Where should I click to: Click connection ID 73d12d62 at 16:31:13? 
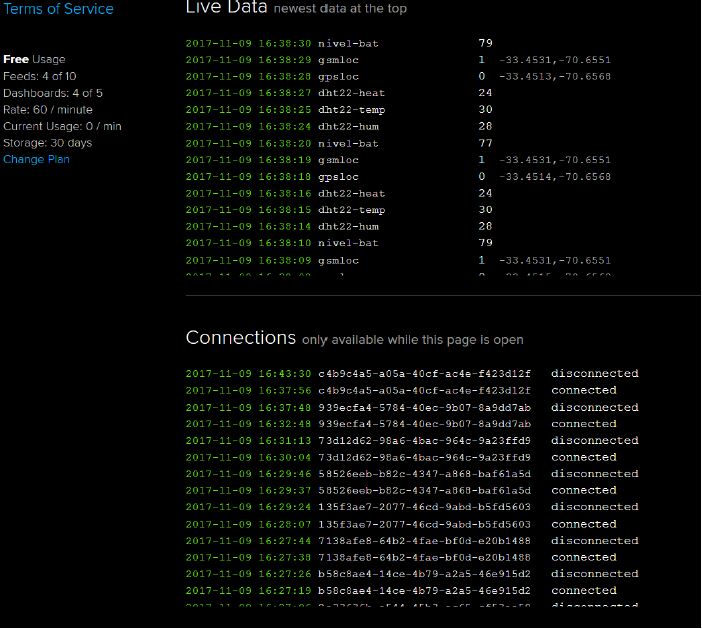(424, 441)
